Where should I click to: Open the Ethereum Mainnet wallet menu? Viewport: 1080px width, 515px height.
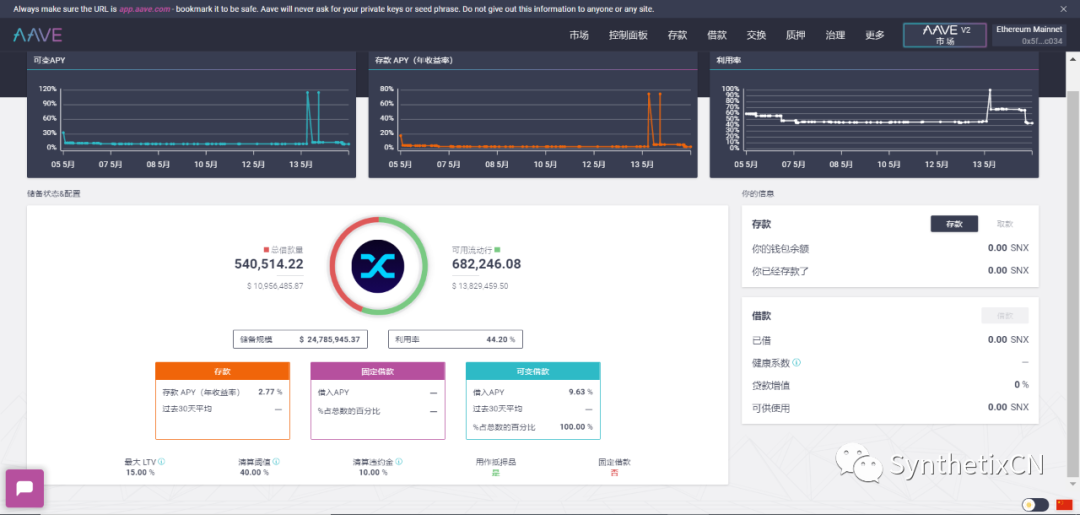1028,35
